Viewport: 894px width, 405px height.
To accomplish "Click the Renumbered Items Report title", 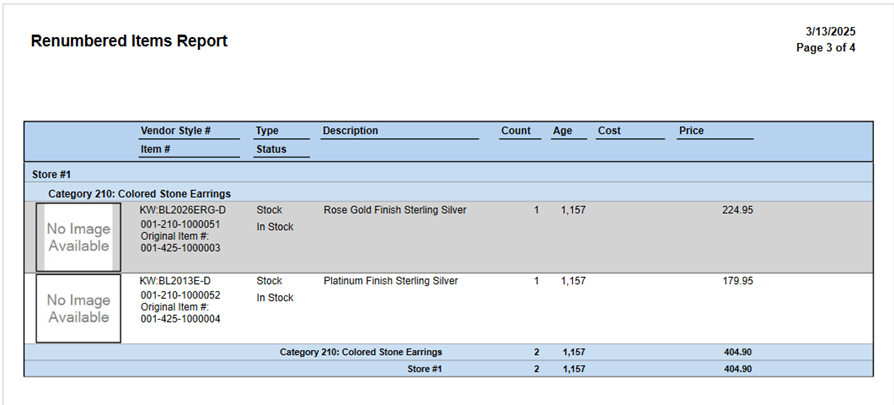I will pyautogui.click(x=129, y=41).
